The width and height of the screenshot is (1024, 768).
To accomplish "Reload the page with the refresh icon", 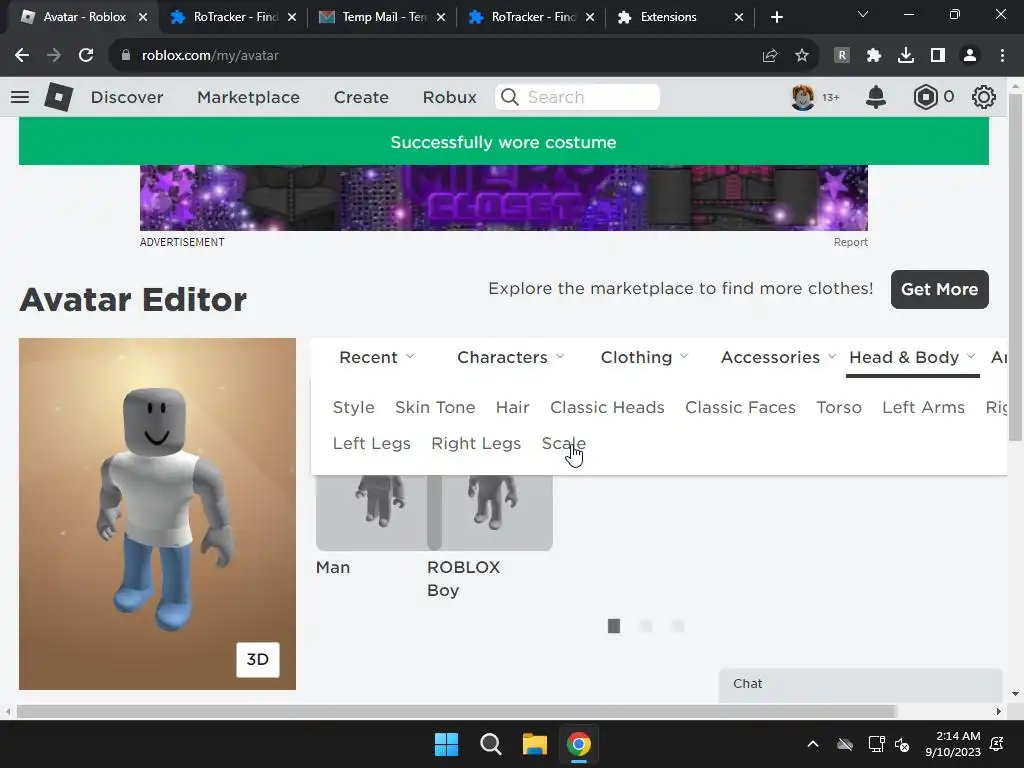I will (86, 56).
